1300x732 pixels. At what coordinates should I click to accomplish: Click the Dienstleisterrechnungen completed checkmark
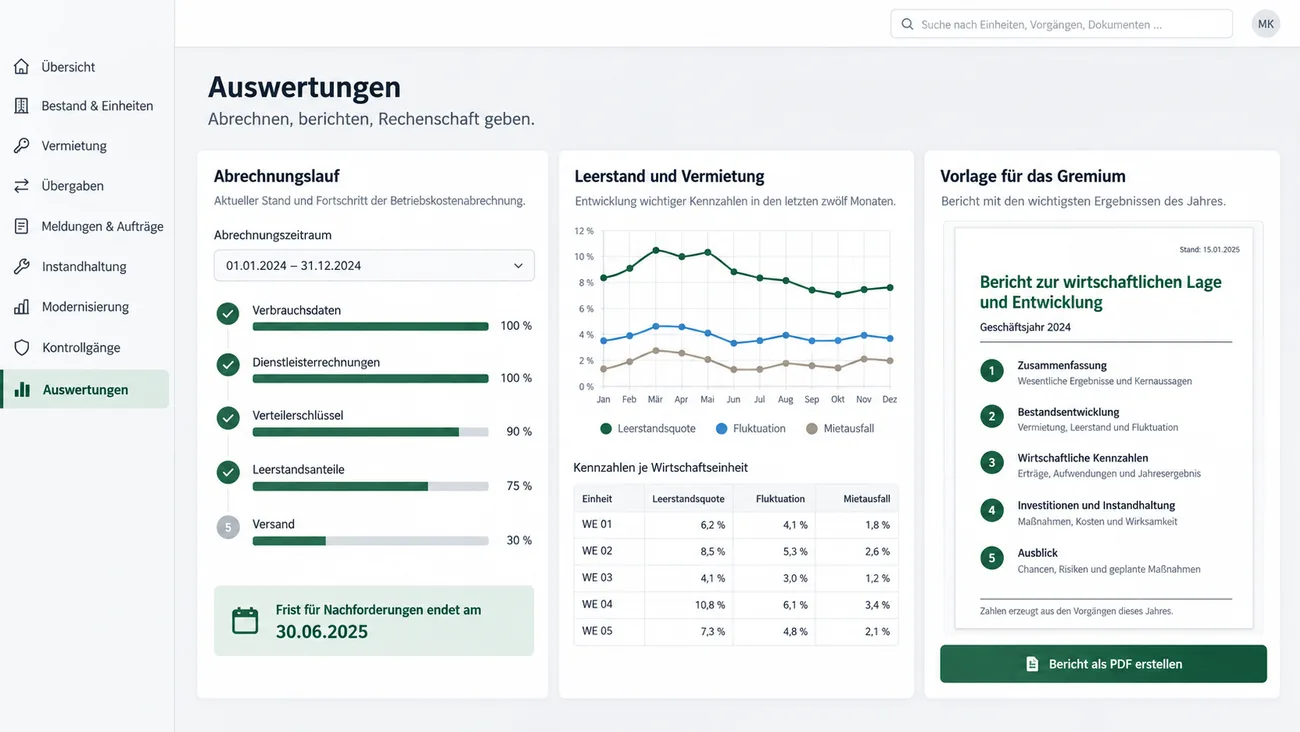tap(228, 365)
